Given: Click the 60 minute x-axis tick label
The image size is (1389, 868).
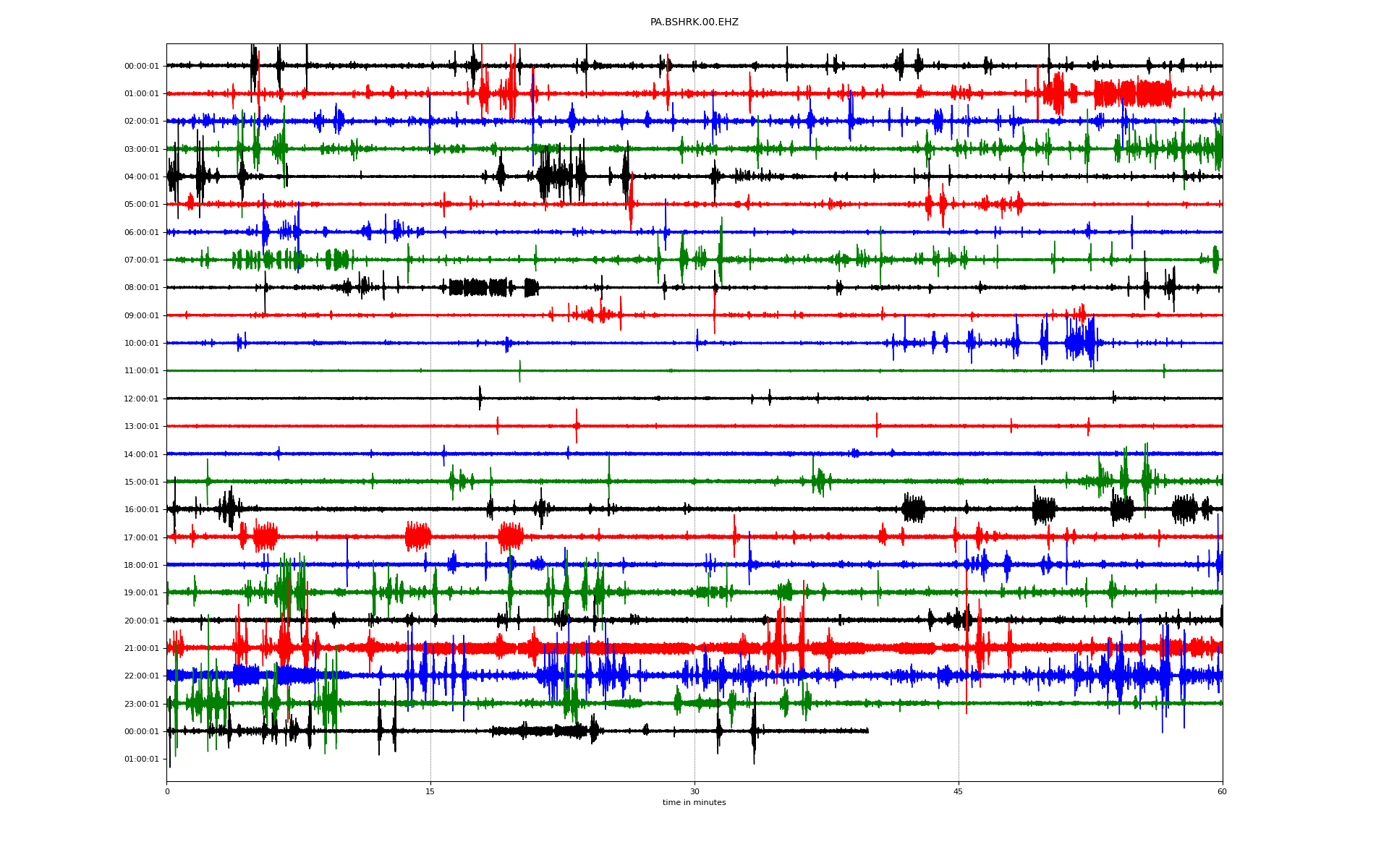Looking at the screenshot, I should (1222, 791).
